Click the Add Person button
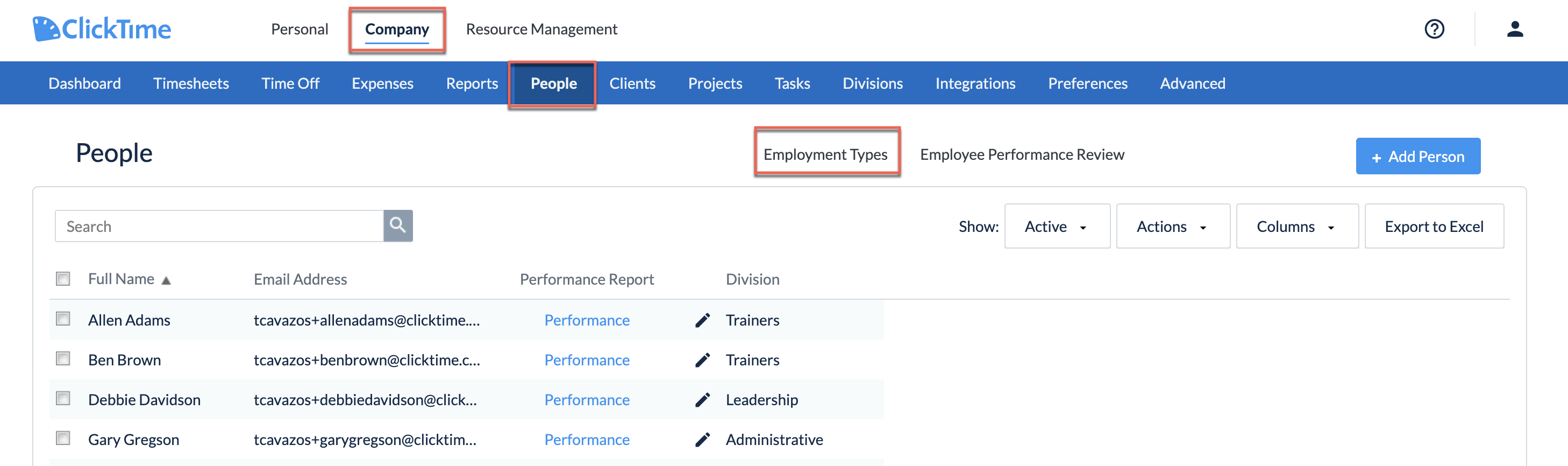1568x466 pixels. [x=1417, y=156]
